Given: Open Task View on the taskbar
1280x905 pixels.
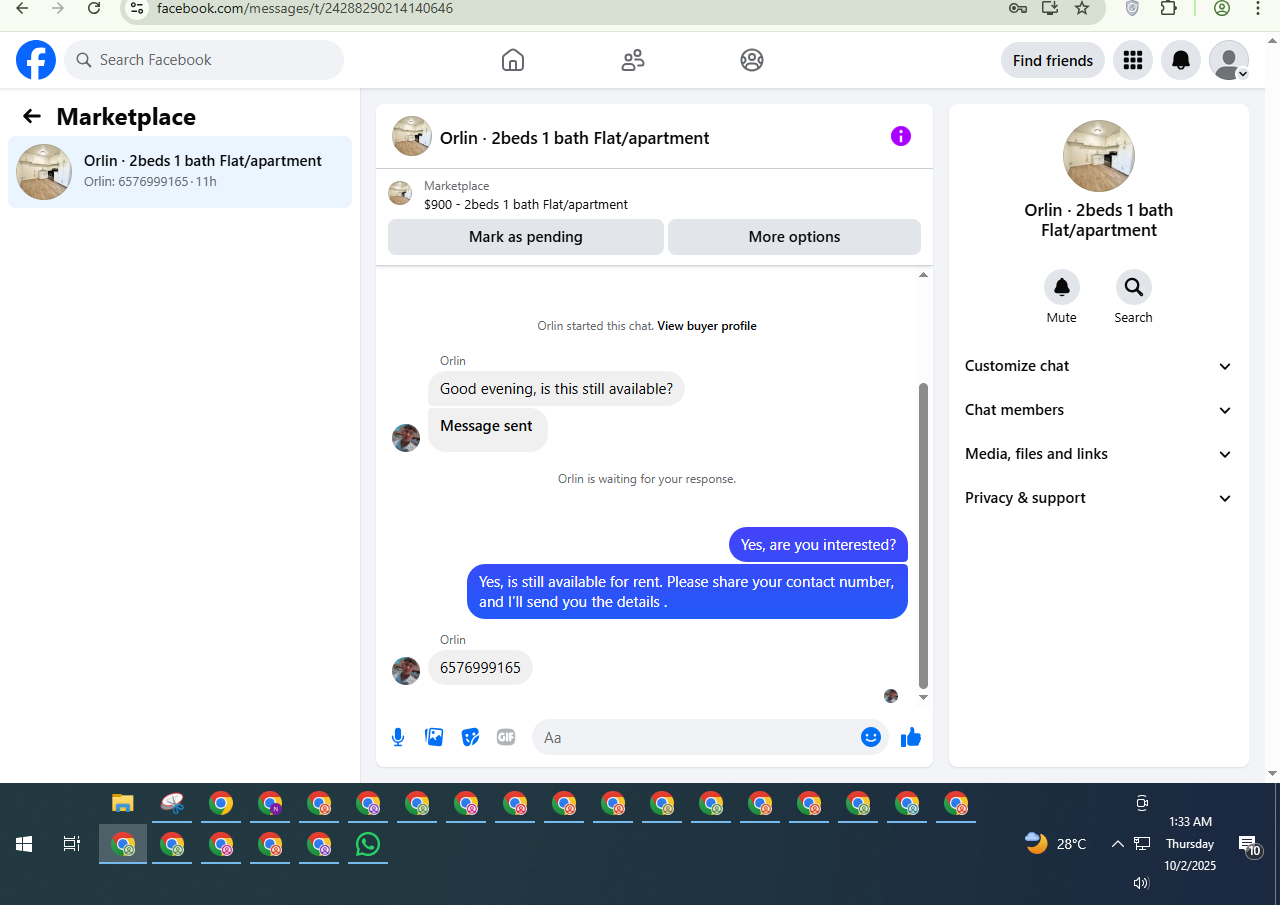Looking at the screenshot, I should 72,844.
